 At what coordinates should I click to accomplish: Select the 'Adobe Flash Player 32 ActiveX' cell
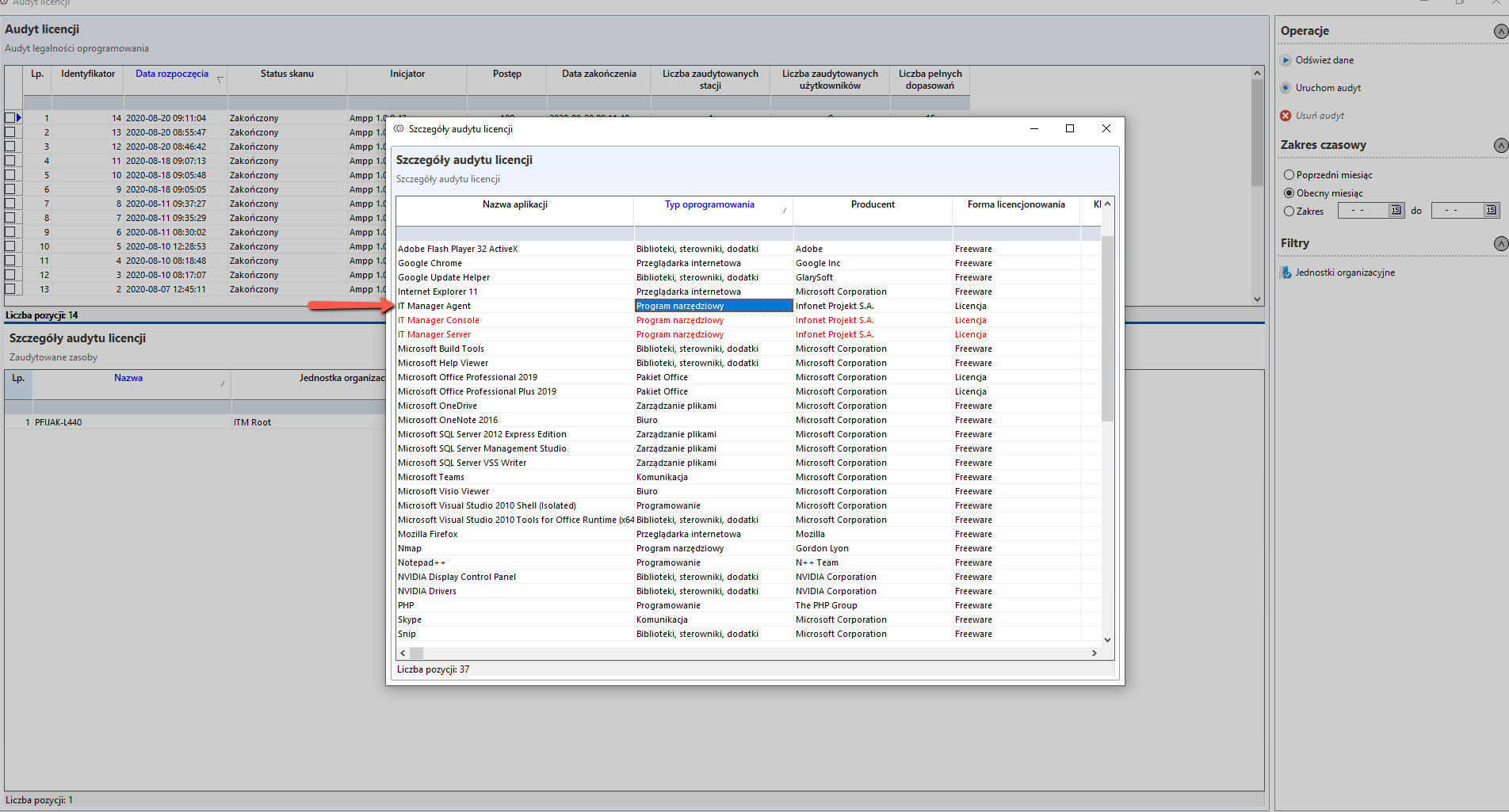(x=515, y=249)
